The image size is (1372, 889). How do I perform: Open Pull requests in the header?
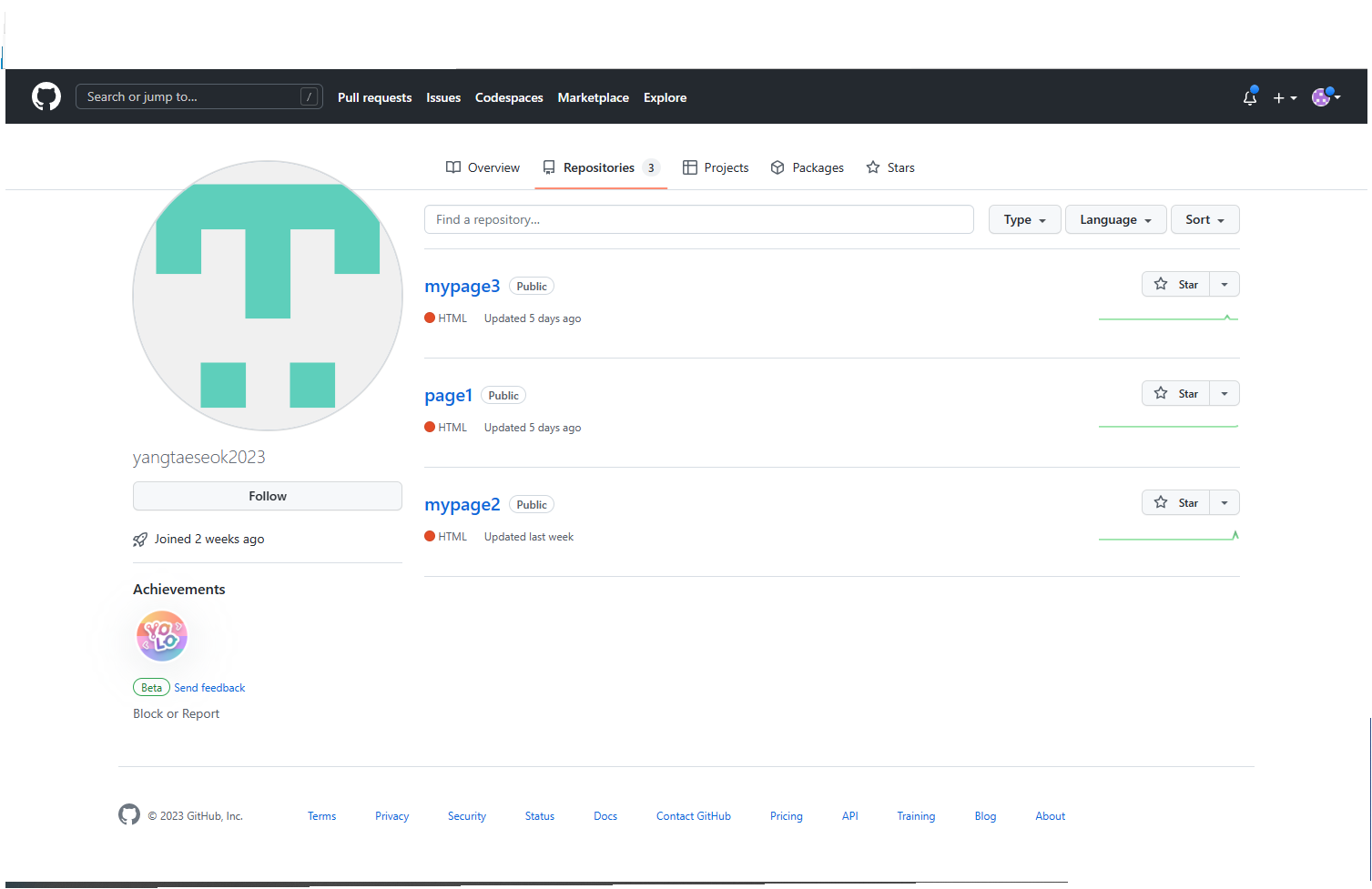pos(374,97)
